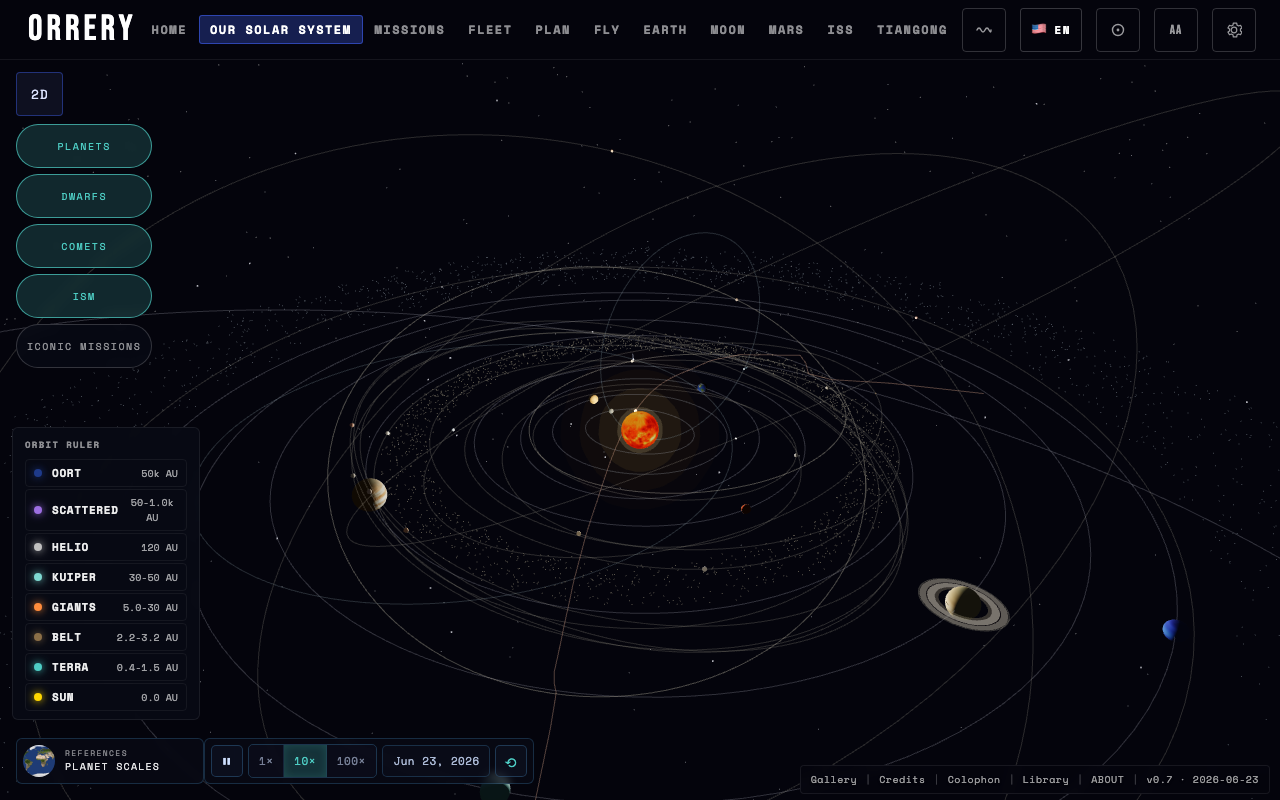Click the ORBIT RULER heading
Screen dimensions: 1280x800
pyautogui.click(x=62, y=445)
